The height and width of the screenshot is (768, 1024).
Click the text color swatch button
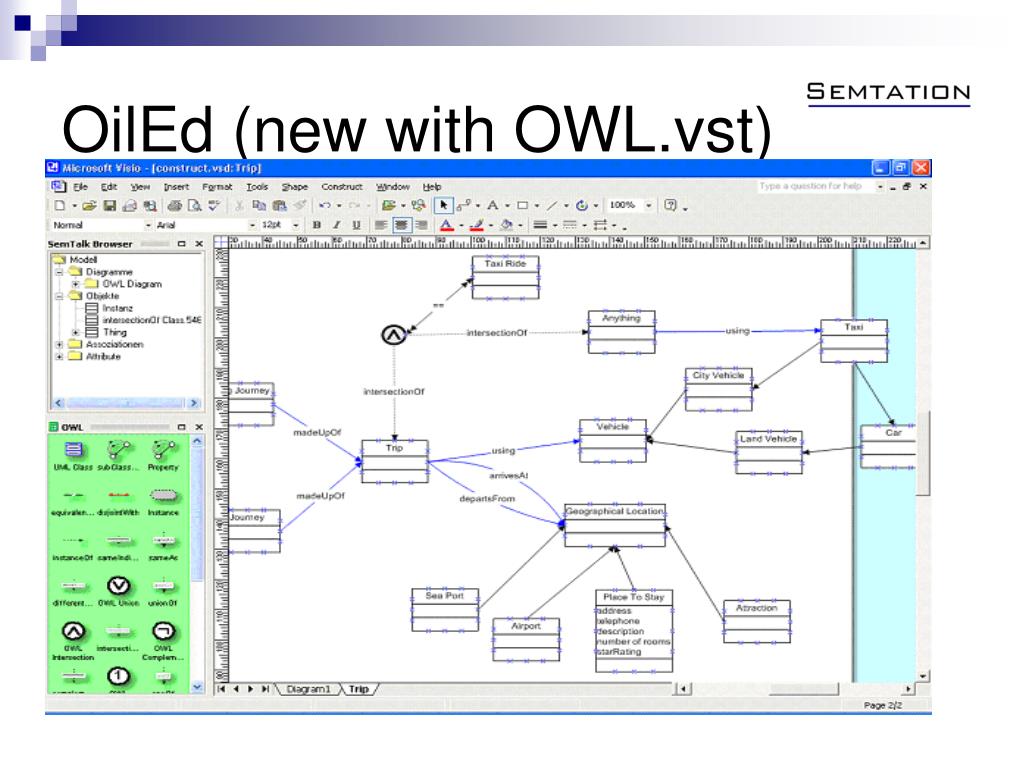tap(446, 225)
